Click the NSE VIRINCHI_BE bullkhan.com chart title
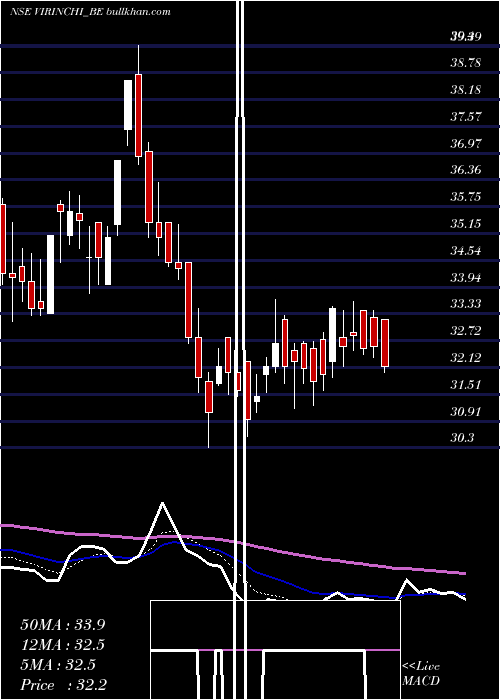 (90, 12)
